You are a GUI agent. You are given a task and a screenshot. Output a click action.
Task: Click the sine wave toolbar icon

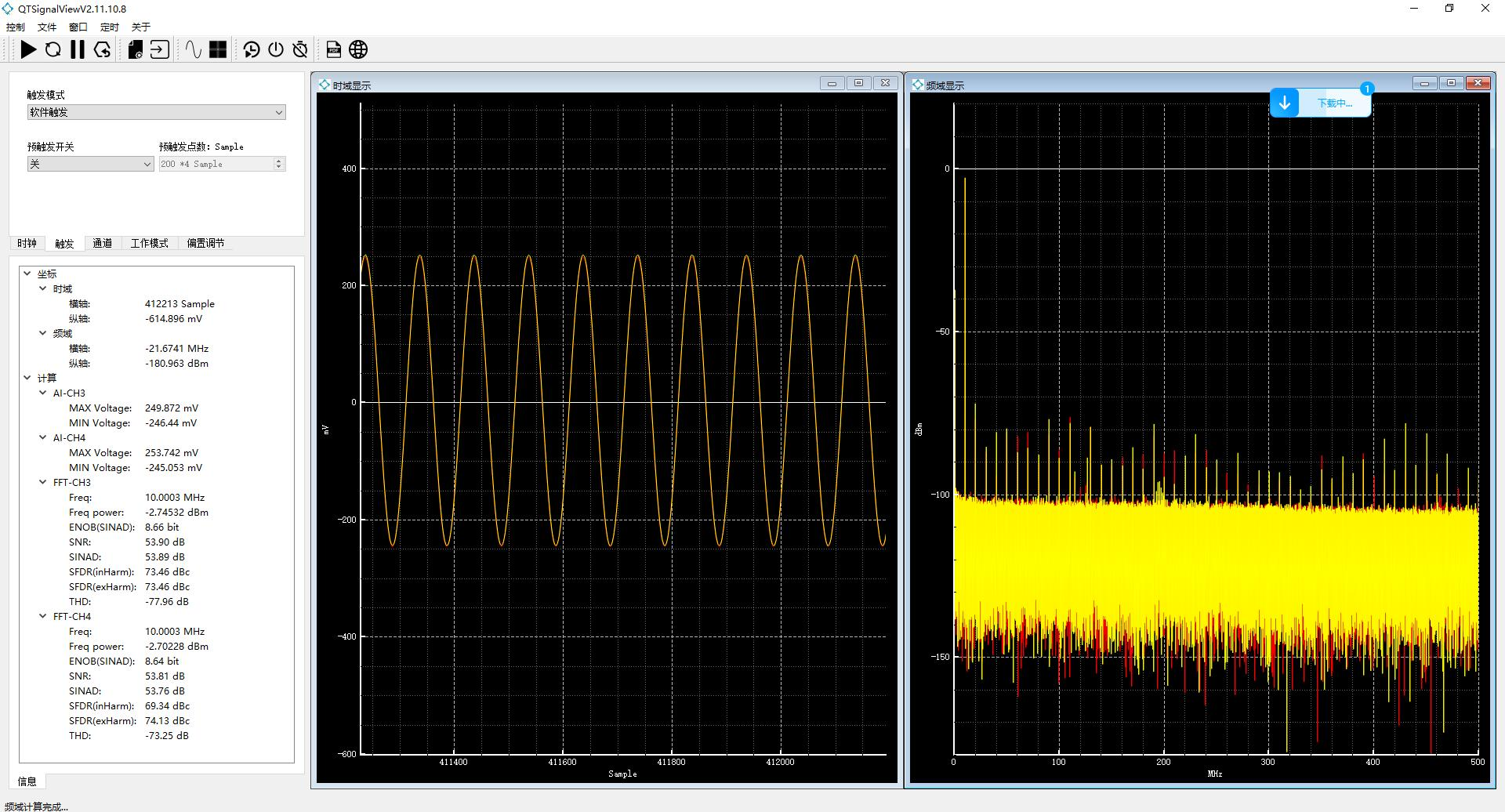pyautogui.click(x=194, y=49)
